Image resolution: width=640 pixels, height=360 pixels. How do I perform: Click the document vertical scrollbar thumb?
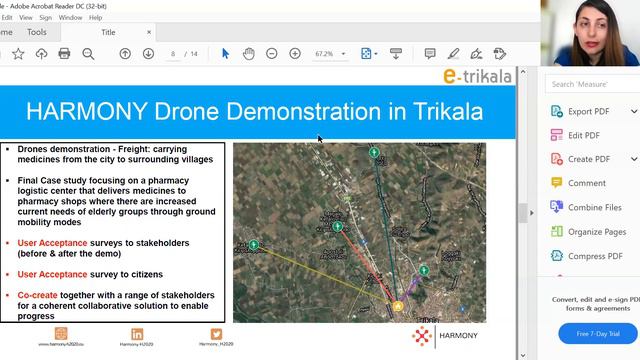click(x=523, y=212)
